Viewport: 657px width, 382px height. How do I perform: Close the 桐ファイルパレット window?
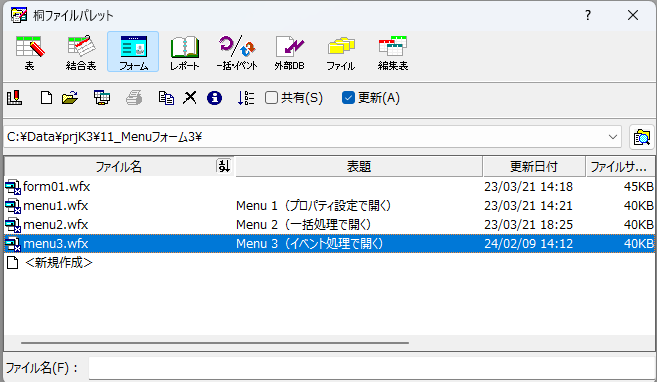click(x=633, y=15)
